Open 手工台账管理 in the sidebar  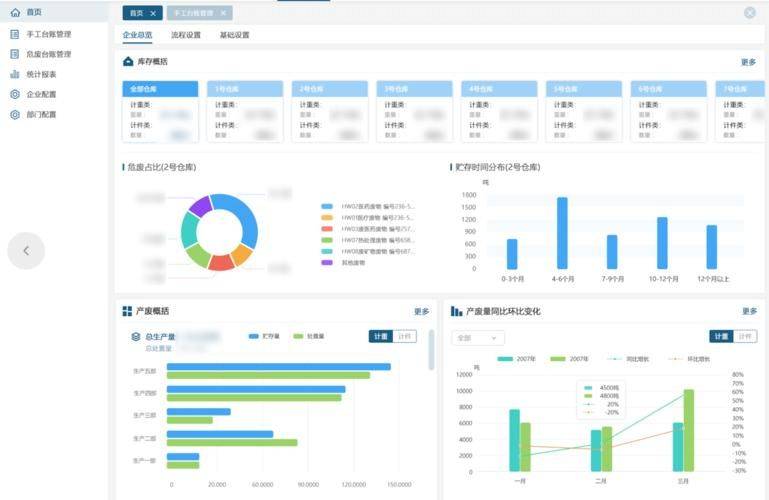pos(48,34)
